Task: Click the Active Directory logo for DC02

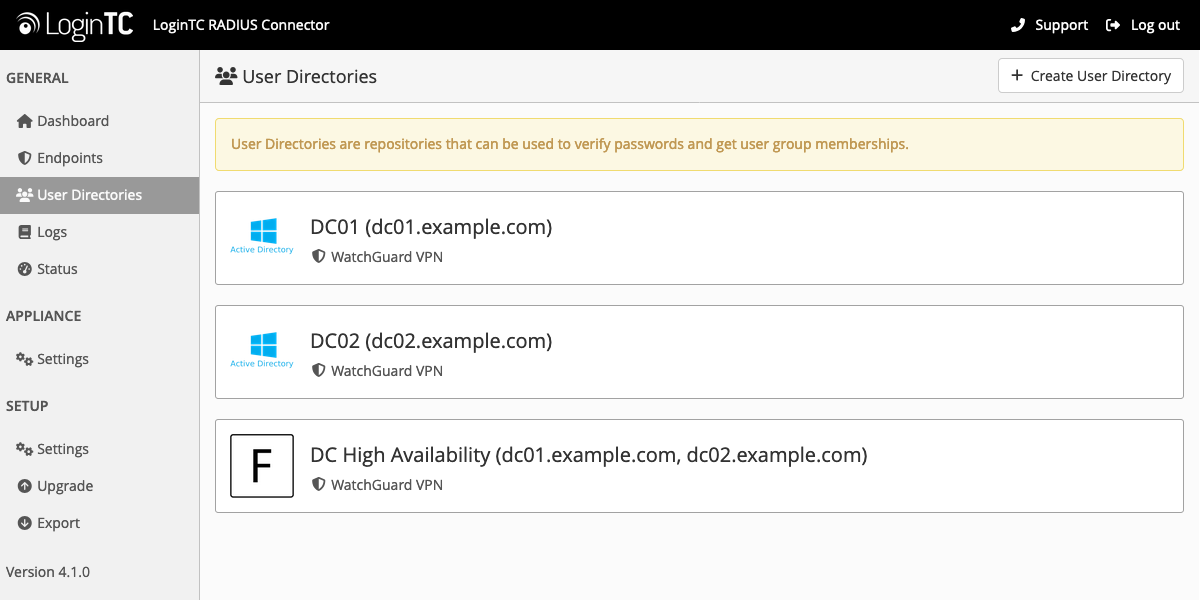Action: pos(261,345)
